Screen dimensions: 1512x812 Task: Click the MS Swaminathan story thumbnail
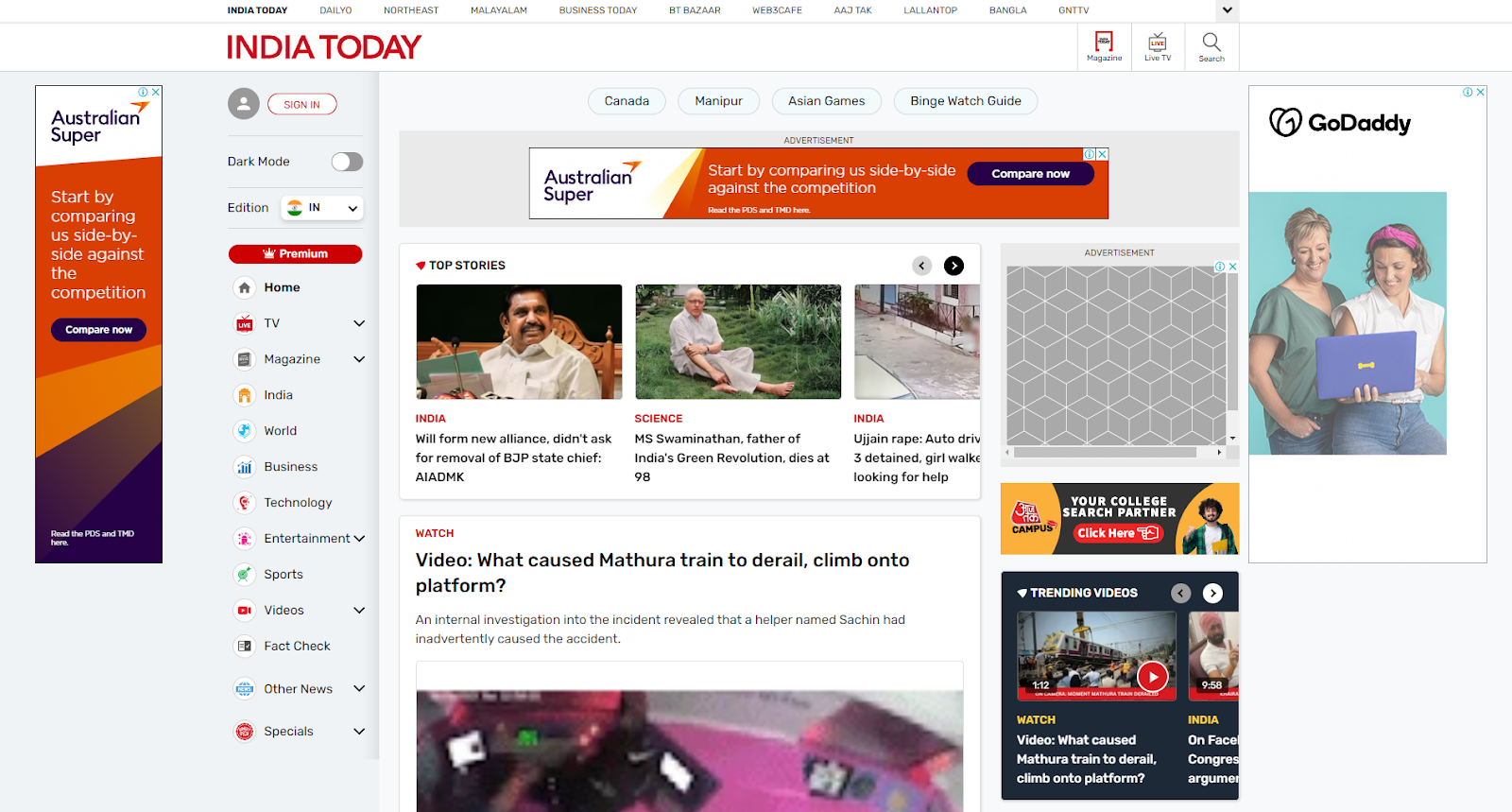pos(738,342)
